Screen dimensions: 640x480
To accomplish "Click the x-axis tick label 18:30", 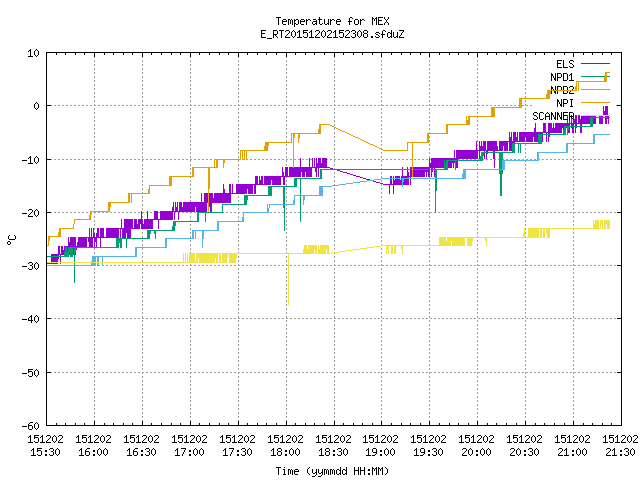I will (x=333, y=452).
